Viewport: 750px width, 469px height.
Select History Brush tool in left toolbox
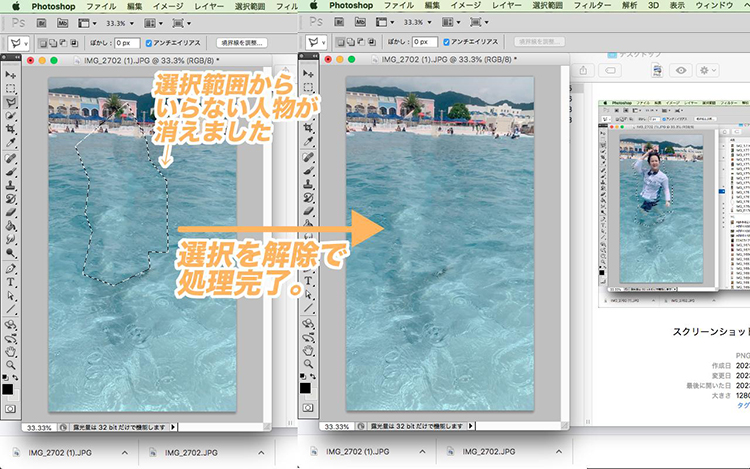(x=11, y=198)
